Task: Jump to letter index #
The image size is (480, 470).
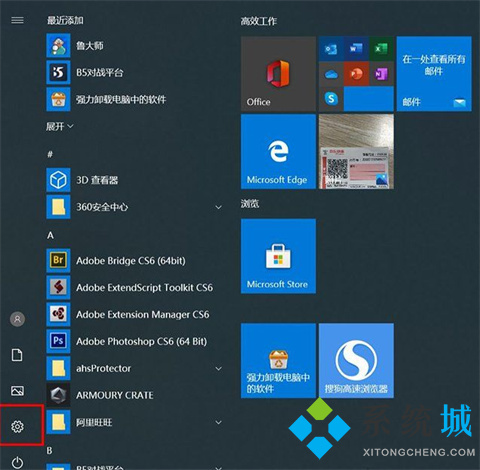Action: pos(50,154)
